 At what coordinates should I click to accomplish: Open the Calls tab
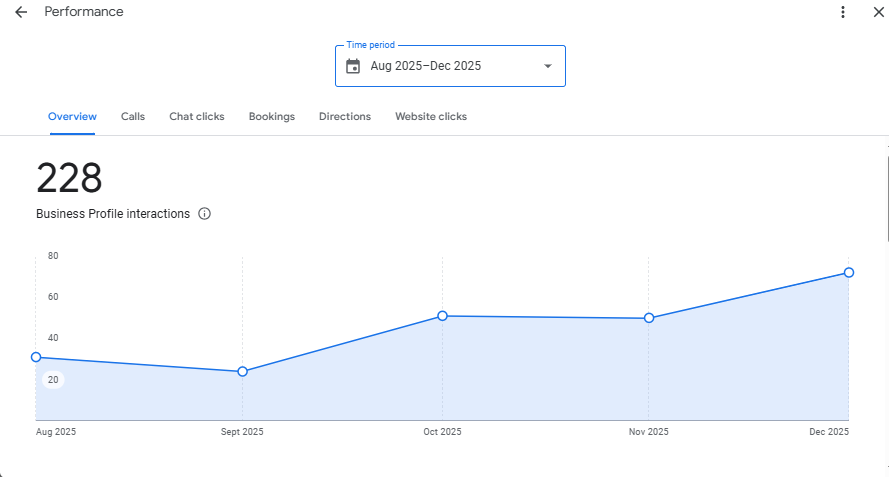point(133,116)
